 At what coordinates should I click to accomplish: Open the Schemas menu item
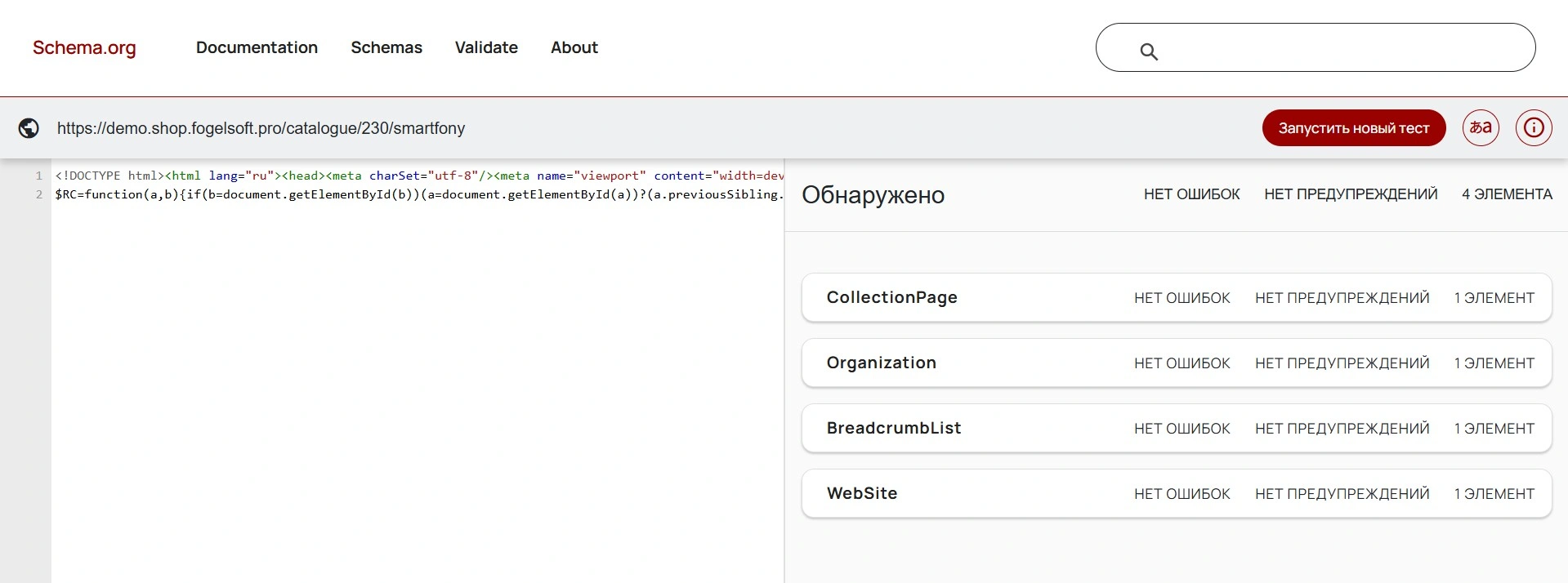click(x=386, y=47)
